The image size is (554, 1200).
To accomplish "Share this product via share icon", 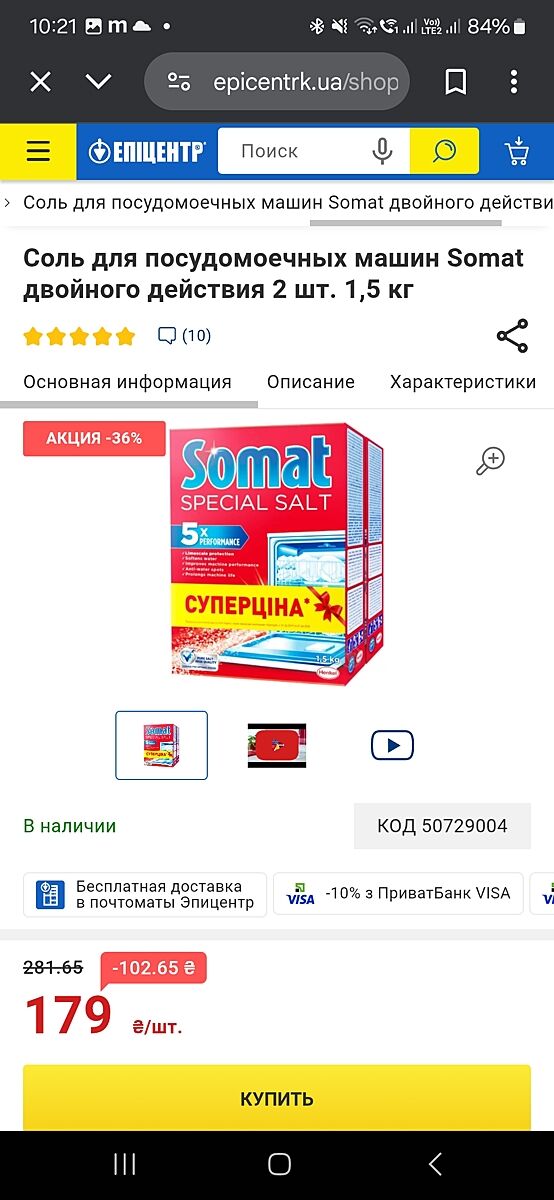I will tap(512, 336).
